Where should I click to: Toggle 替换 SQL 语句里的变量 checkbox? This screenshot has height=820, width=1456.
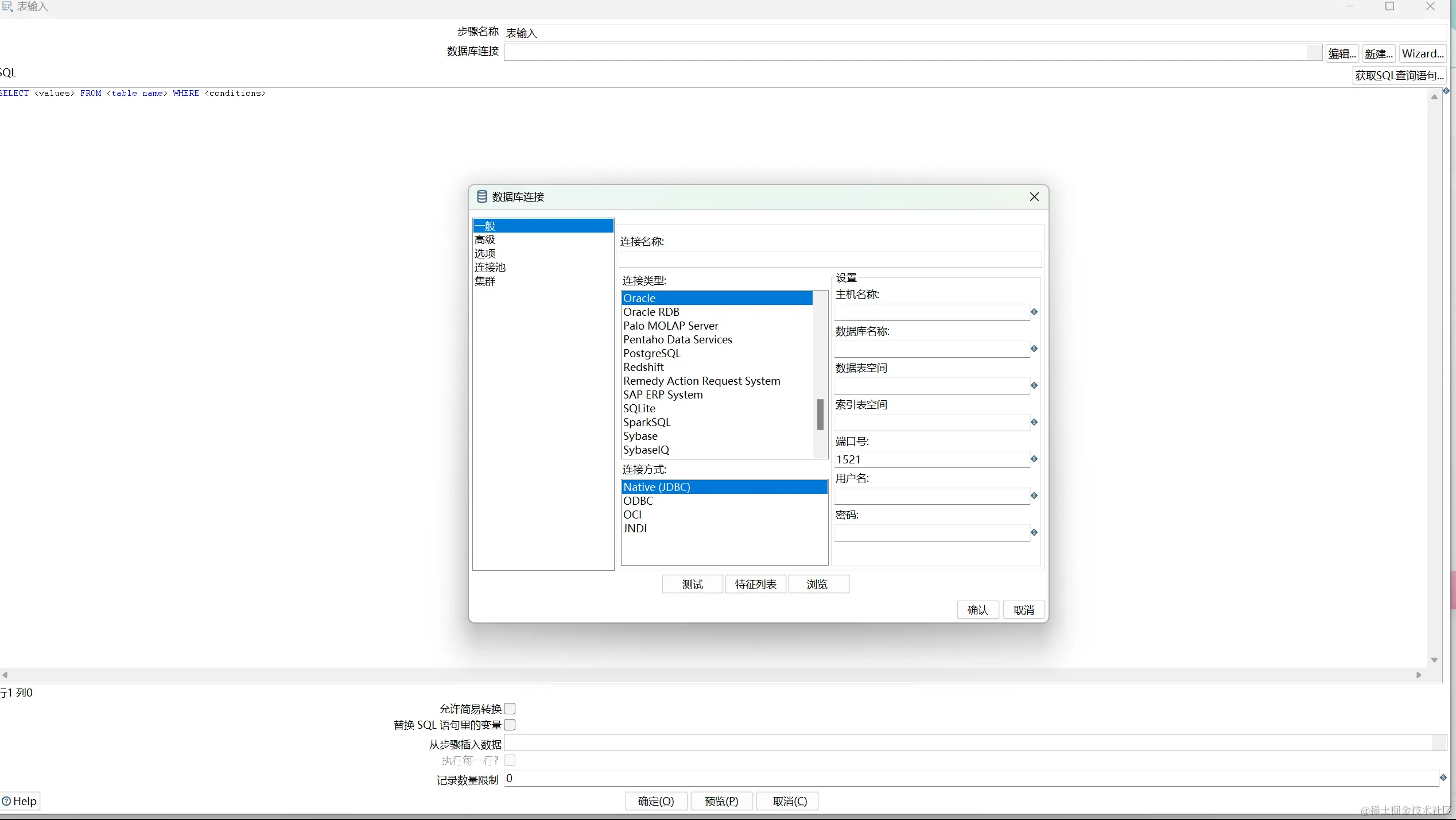coord(510,725)
